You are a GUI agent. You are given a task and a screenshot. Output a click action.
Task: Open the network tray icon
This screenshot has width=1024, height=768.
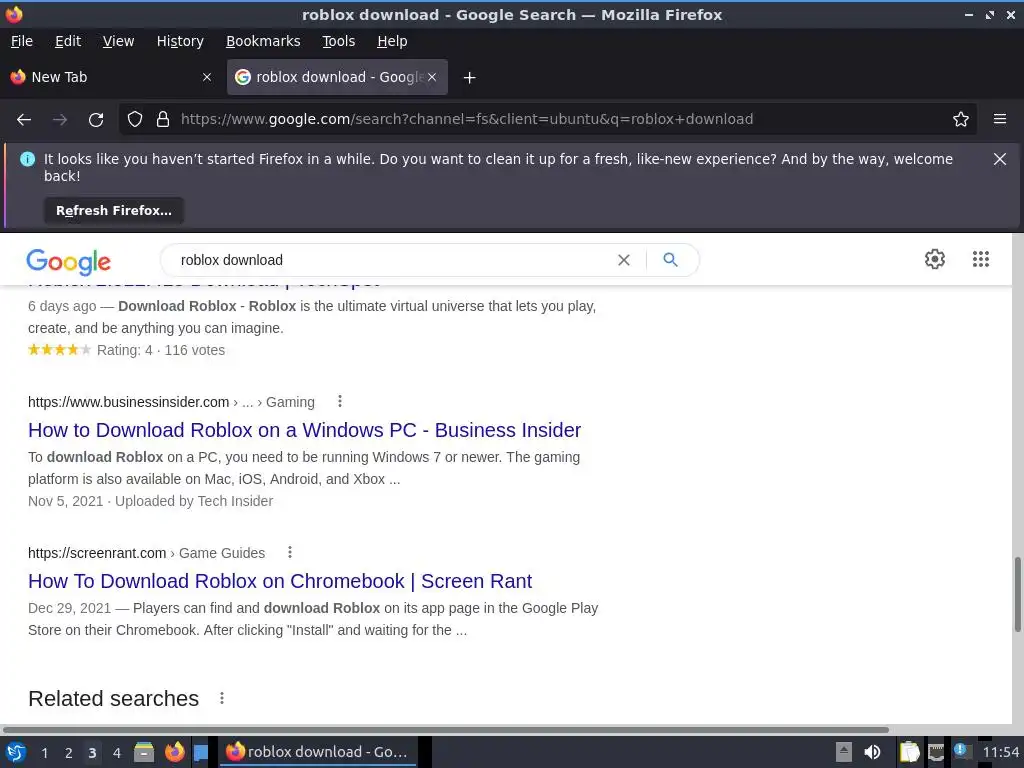click(936, 752)
